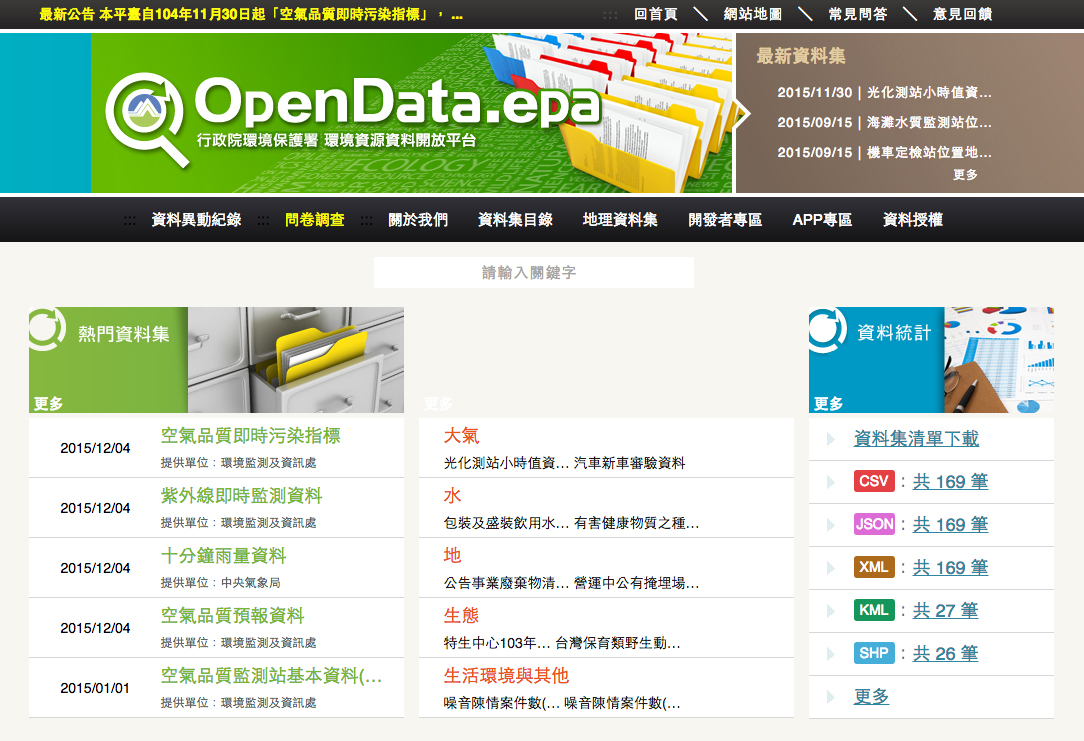The width and height of the screenshot is (1084, 741).
Task: Open the 紫外線即時監測資料 dataset
Action: [x=241, y=496]
